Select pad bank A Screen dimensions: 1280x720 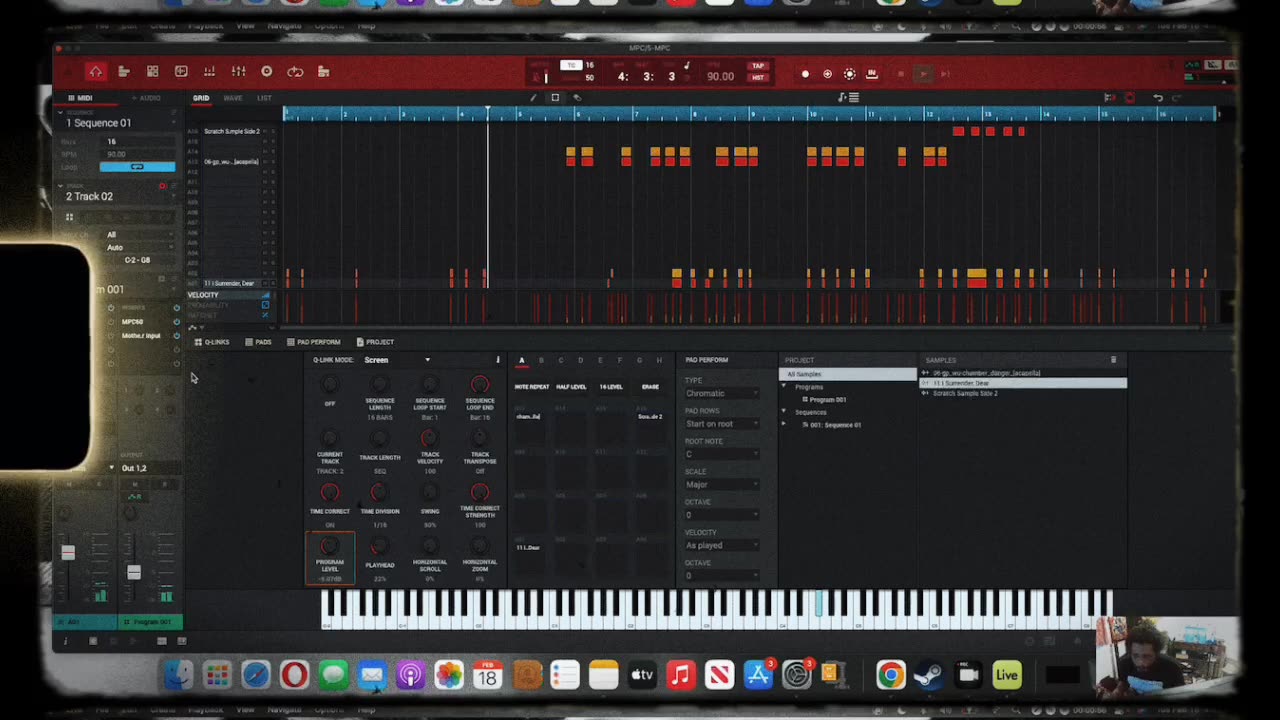521,360
